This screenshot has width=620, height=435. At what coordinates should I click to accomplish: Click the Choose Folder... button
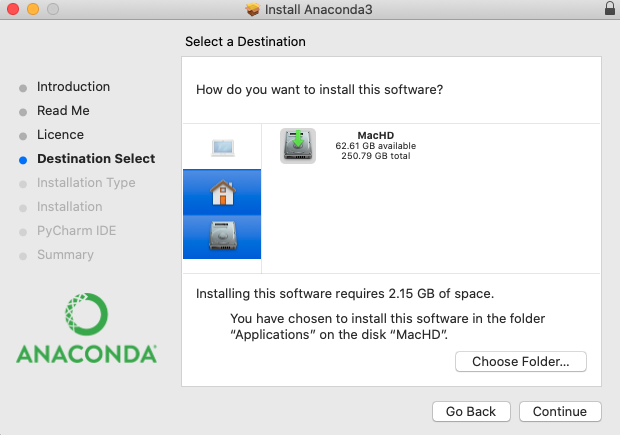(x=521, y=361)
